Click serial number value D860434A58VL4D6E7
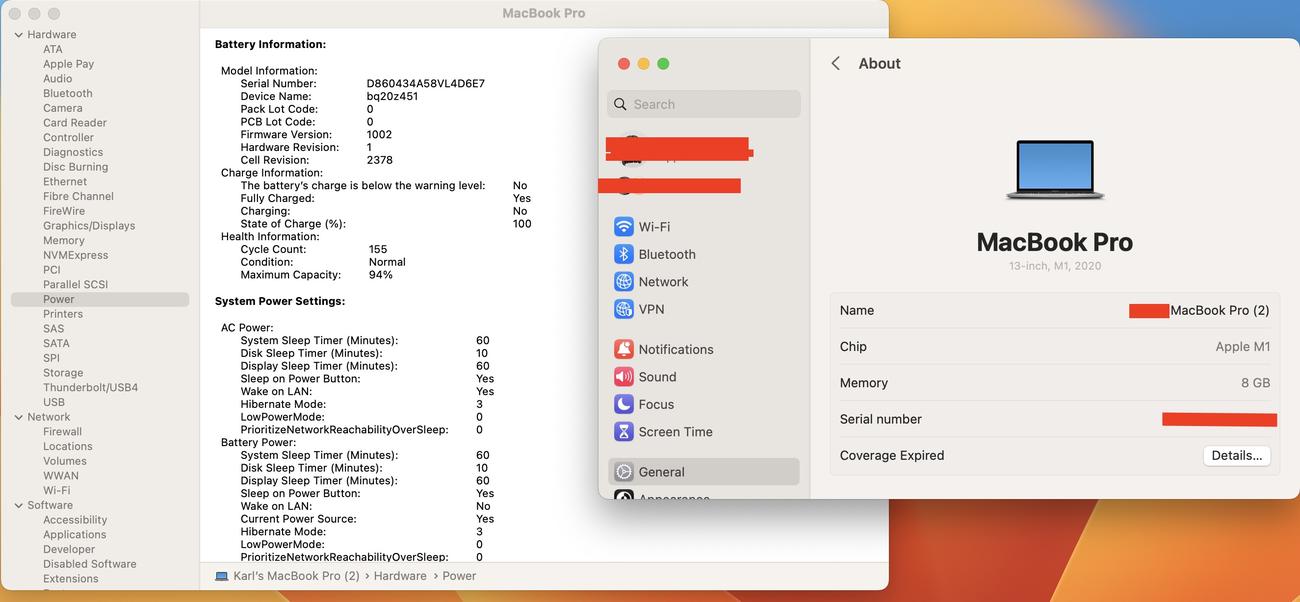Screen dimensions: 1300x602 (426, 84)
